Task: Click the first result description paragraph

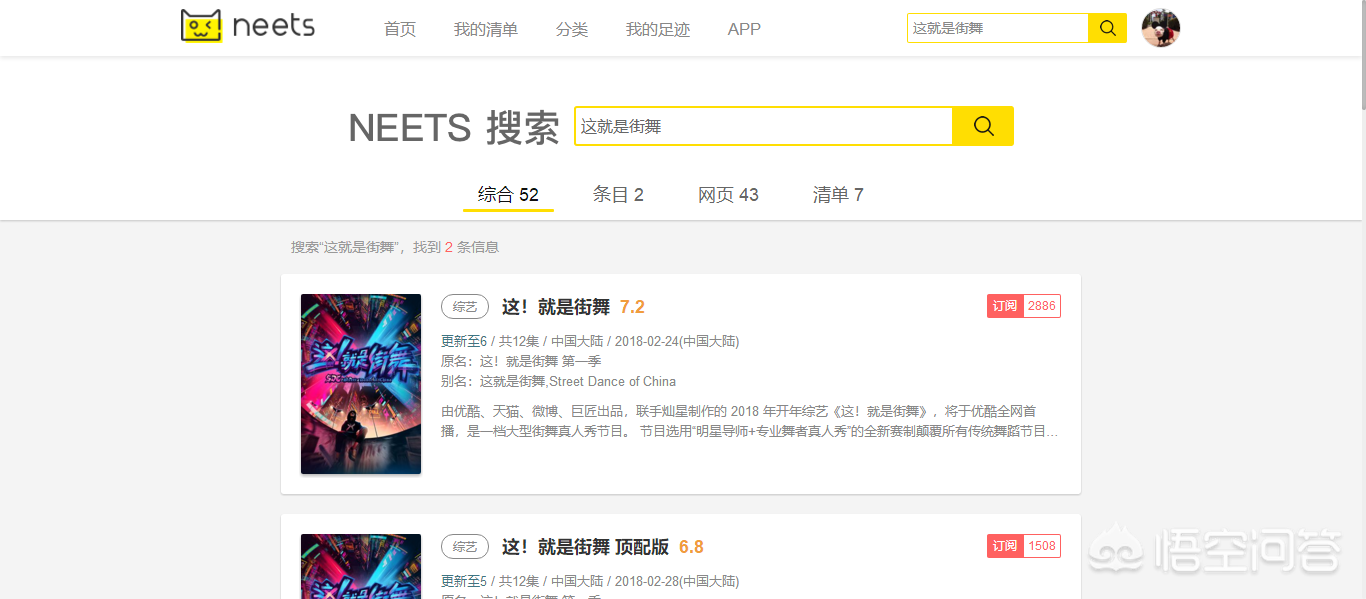Action: click(x=750, y=421)
